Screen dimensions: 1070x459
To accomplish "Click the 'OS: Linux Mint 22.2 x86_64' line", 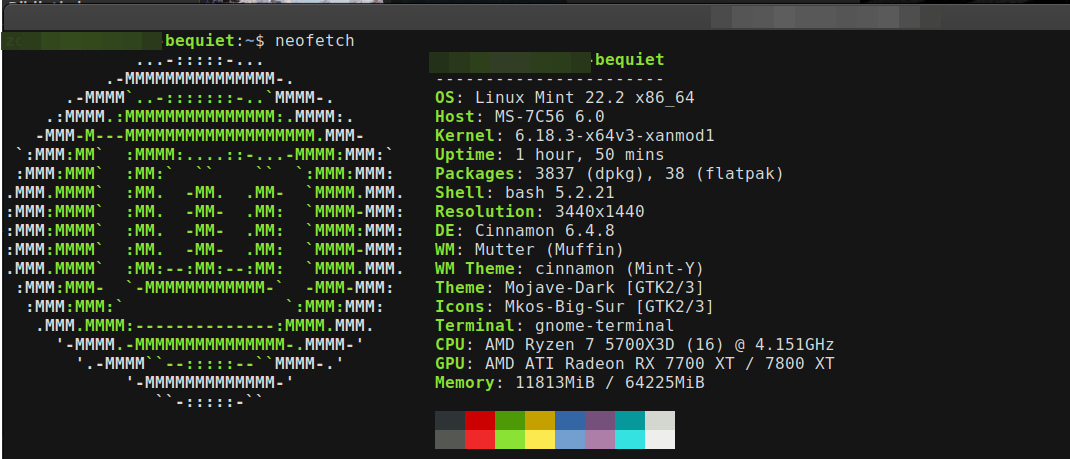I will 565,98.
